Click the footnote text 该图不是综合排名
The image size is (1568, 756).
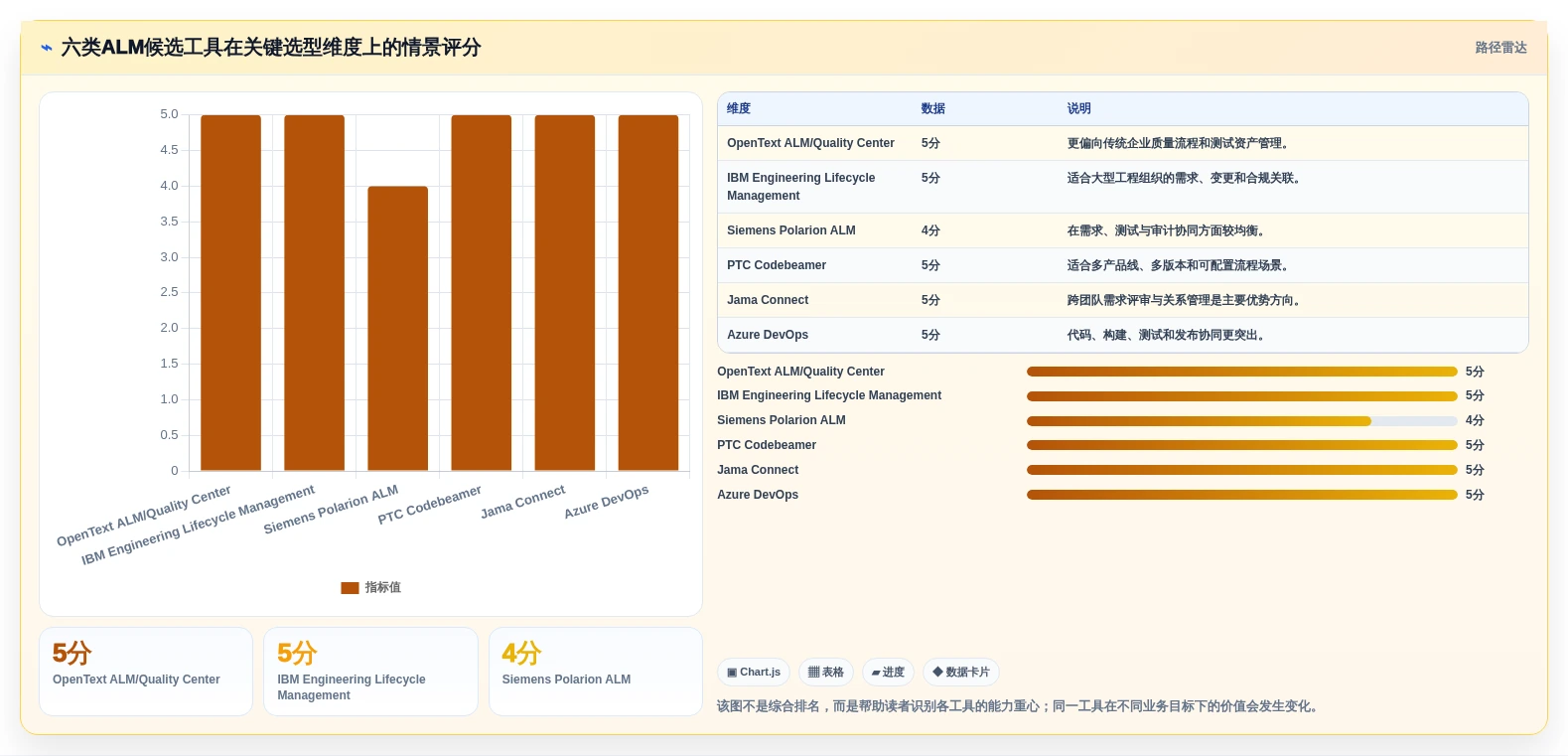[1019, 706]
